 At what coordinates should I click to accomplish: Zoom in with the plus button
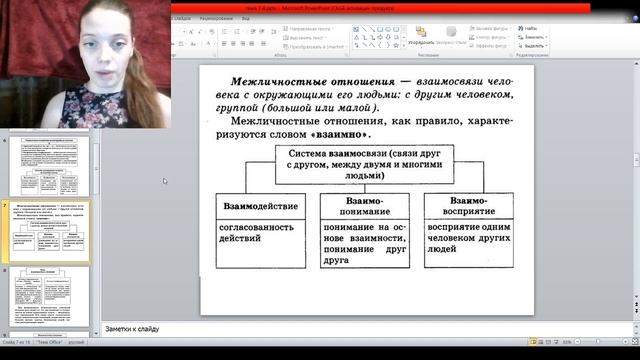(625, 342)
